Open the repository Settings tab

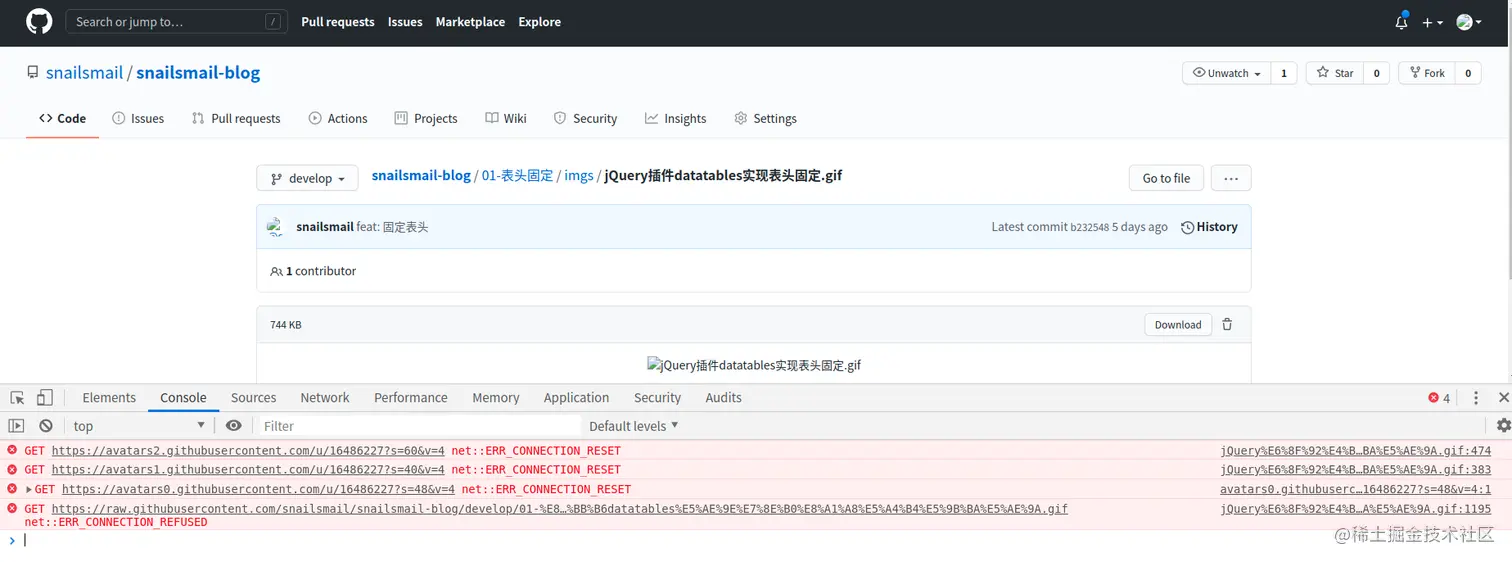pyautogui.click(x=765, y=118)
